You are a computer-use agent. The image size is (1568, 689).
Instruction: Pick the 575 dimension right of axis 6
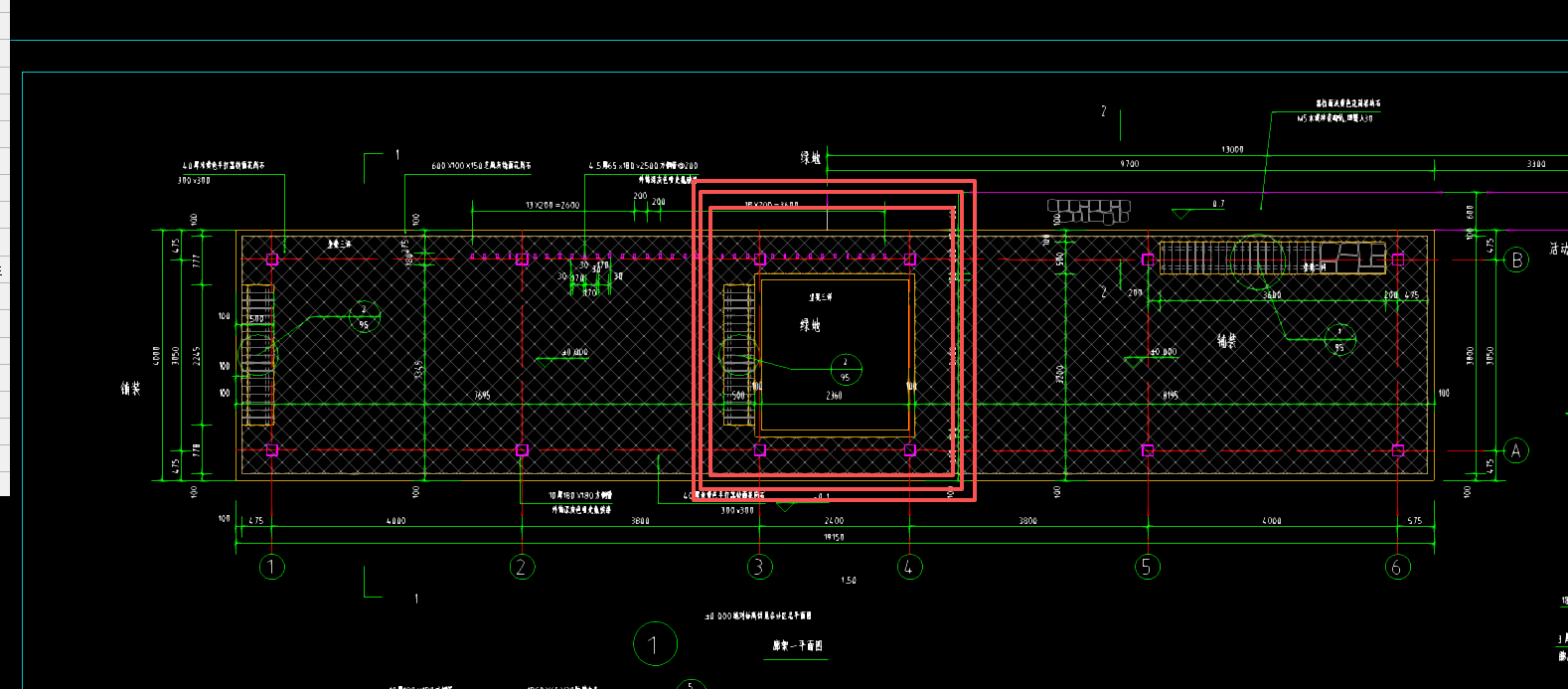pyautogui.click(x=1415, y=521)
